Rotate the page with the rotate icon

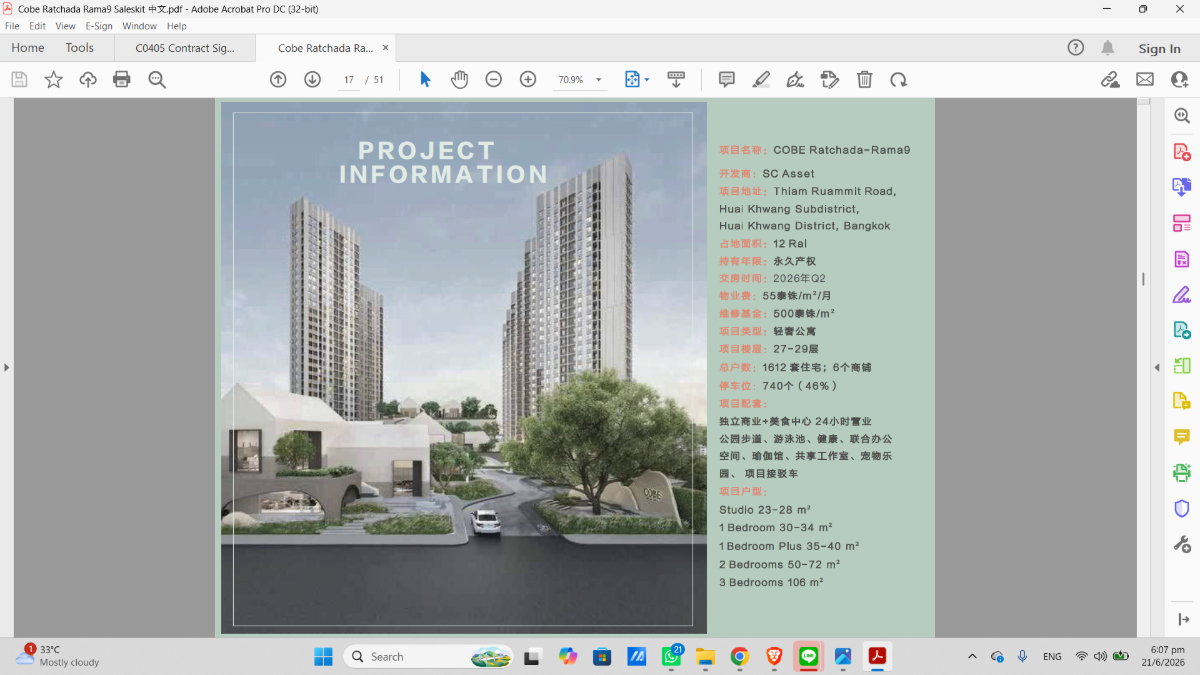(x=899, y=80)
